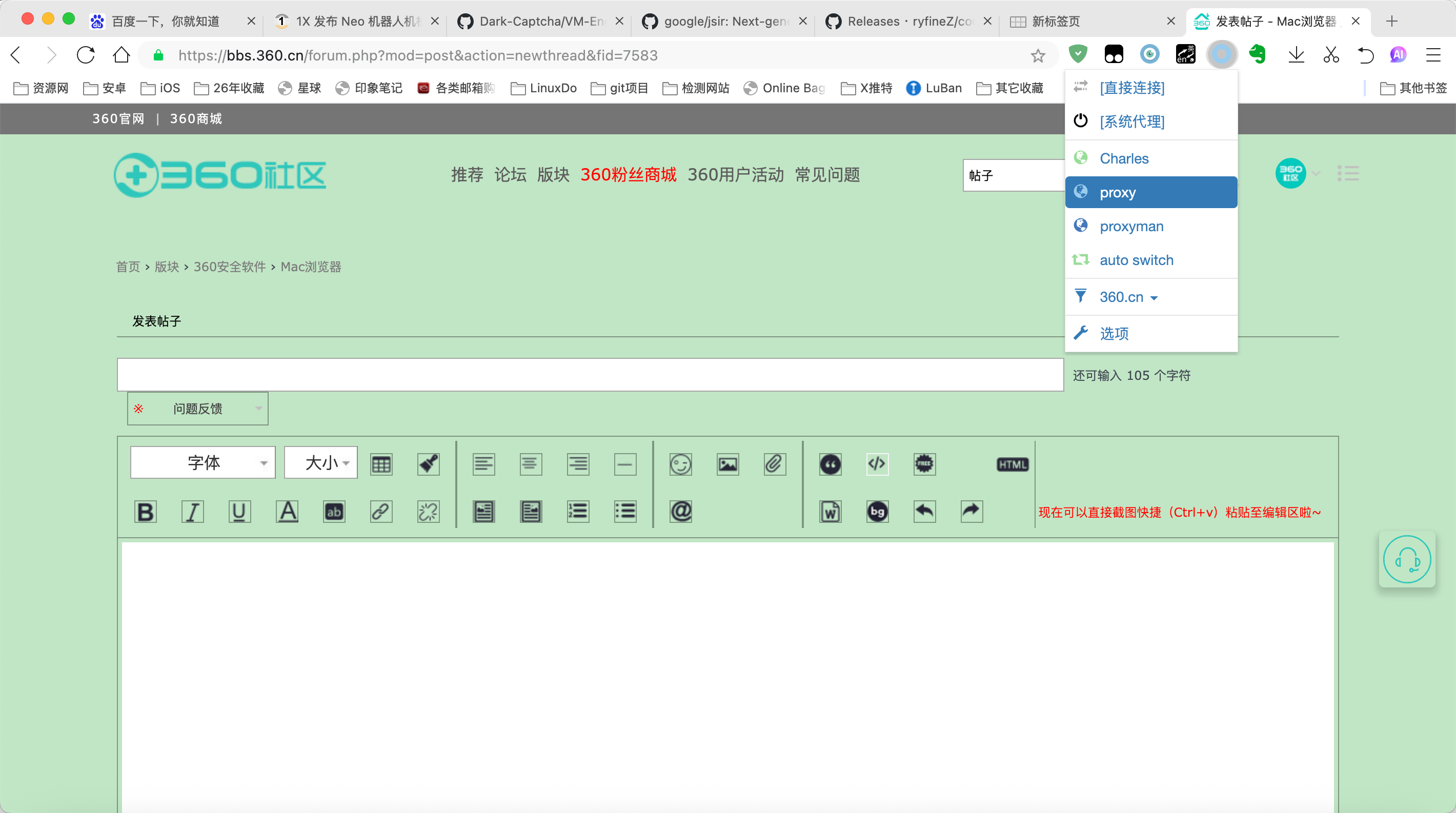
Task: Open the 字体 font dropdown
Action: click(203, 463)
